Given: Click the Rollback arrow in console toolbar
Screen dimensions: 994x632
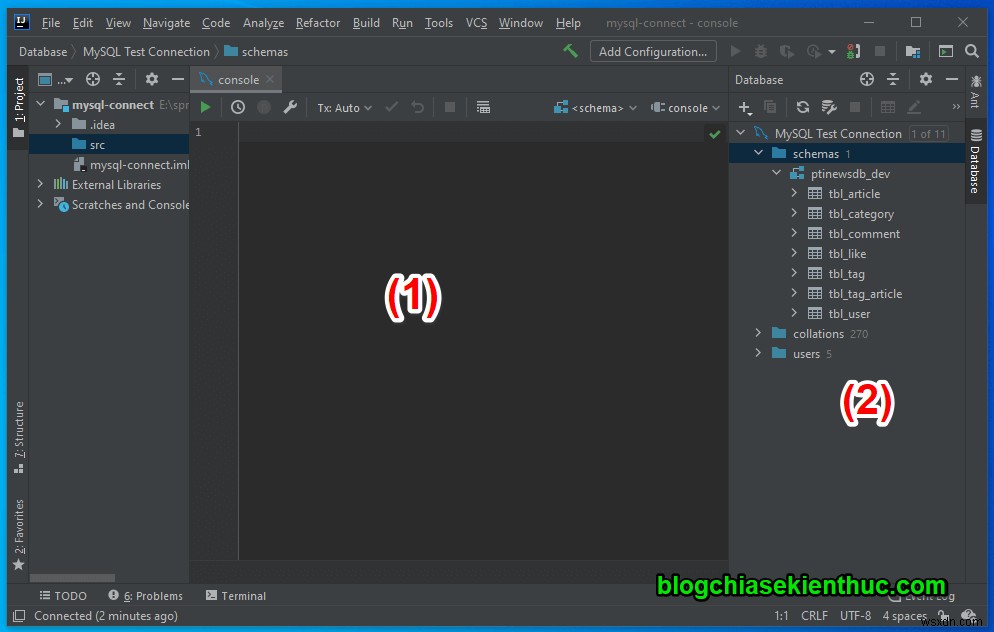Looking at the screenshot, I should tap(418, 107).
